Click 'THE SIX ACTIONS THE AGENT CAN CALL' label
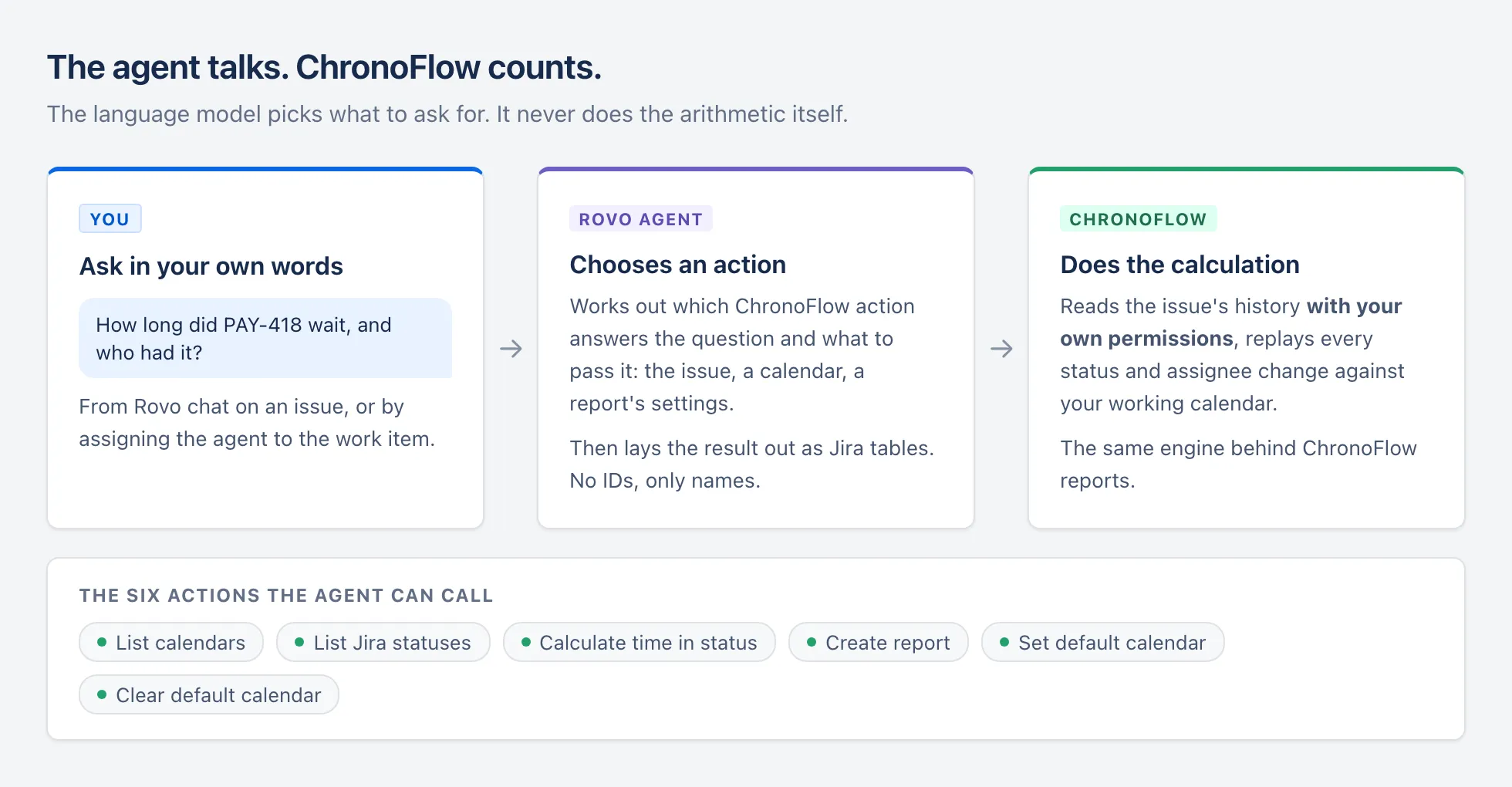This screenshot has height=787, width=1512. [x=286, y=596]
